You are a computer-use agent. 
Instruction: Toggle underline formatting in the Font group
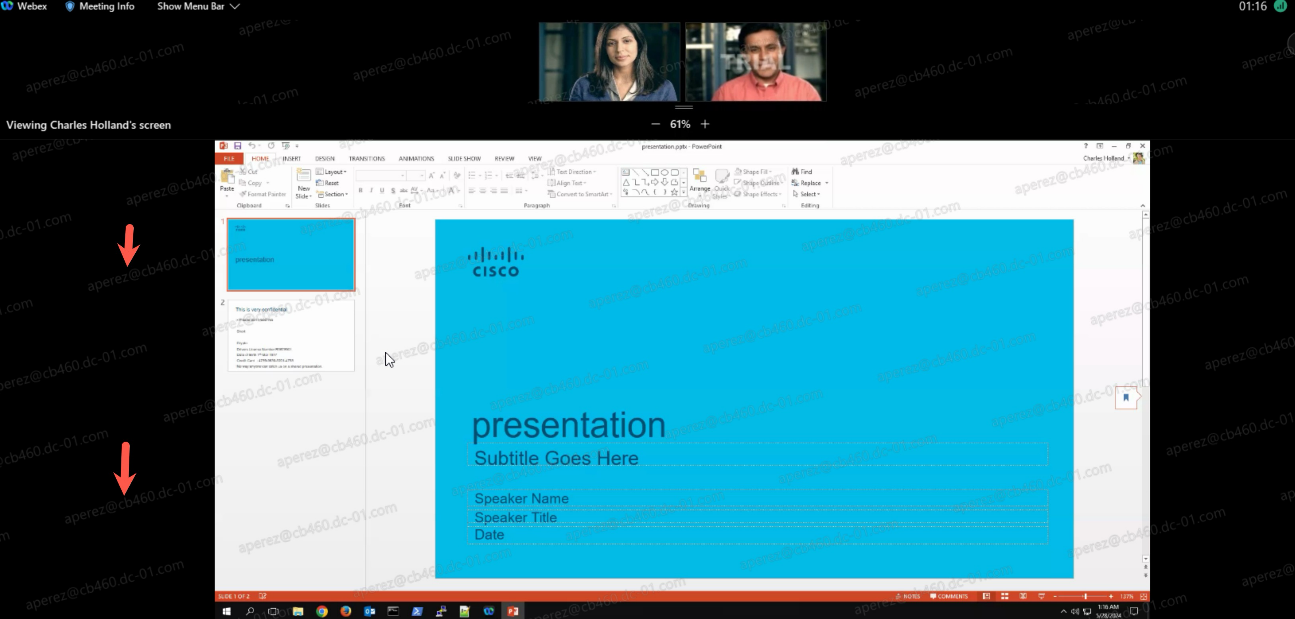click(381, 190)
